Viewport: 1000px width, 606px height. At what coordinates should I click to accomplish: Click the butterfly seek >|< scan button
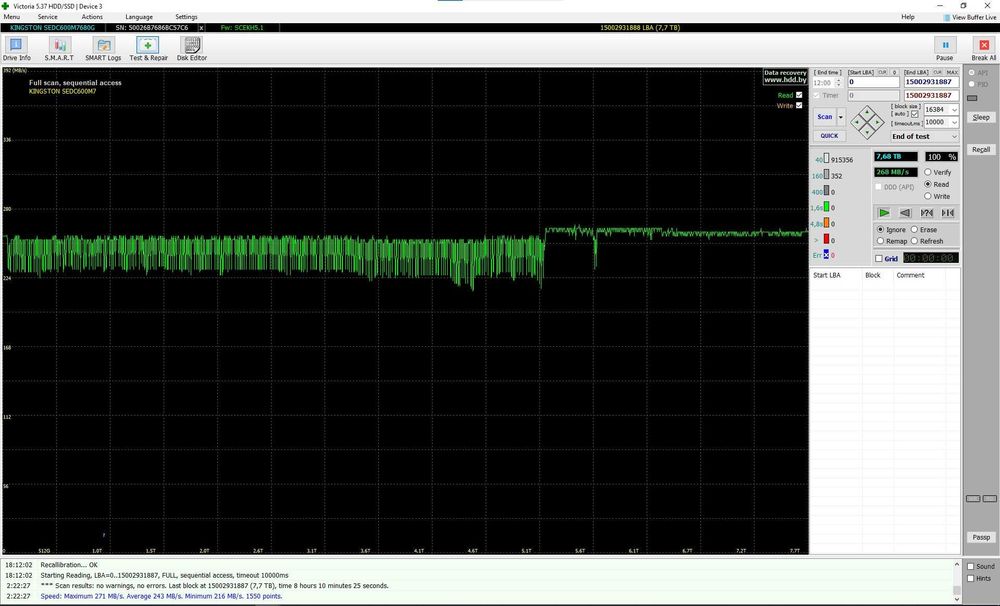(x=948, y=212)
